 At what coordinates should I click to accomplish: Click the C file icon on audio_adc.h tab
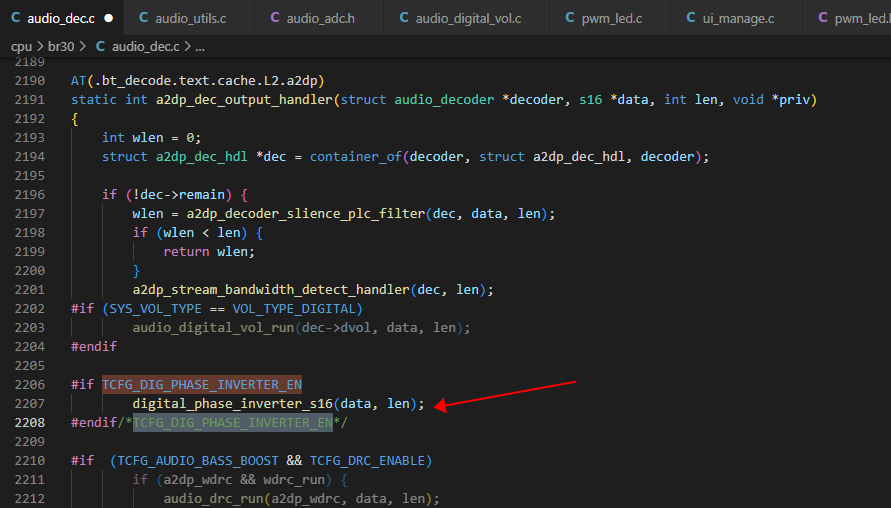click(275, 18)
